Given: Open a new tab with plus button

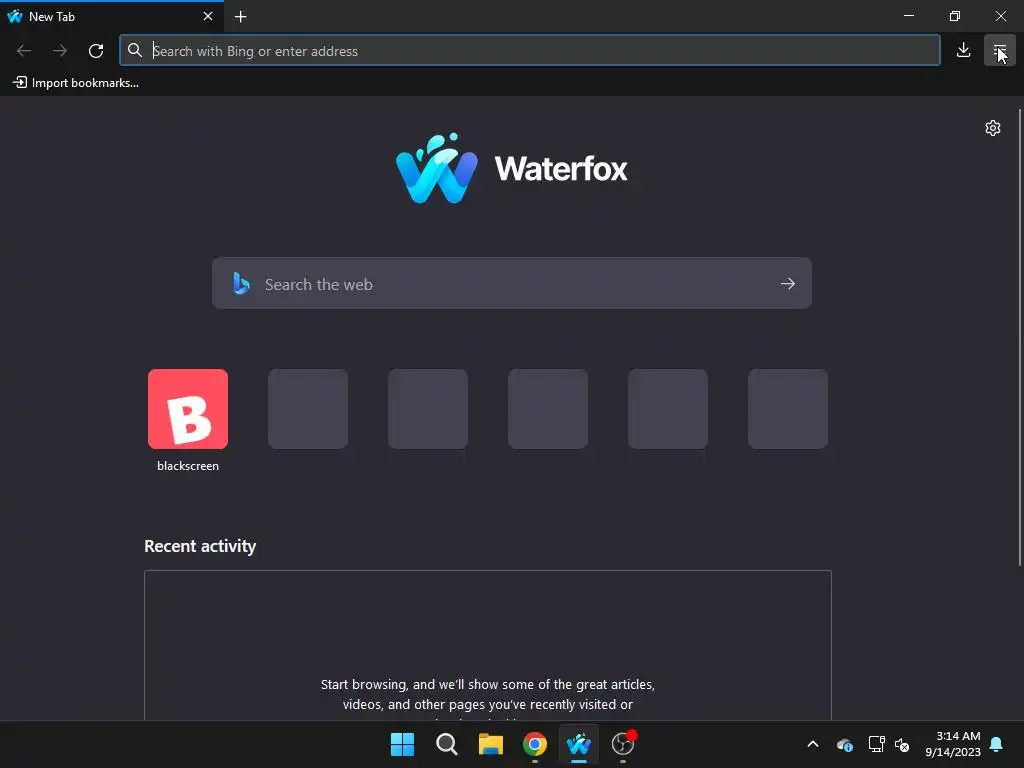Looking at the screenshot, I should [x=240, y=16].
